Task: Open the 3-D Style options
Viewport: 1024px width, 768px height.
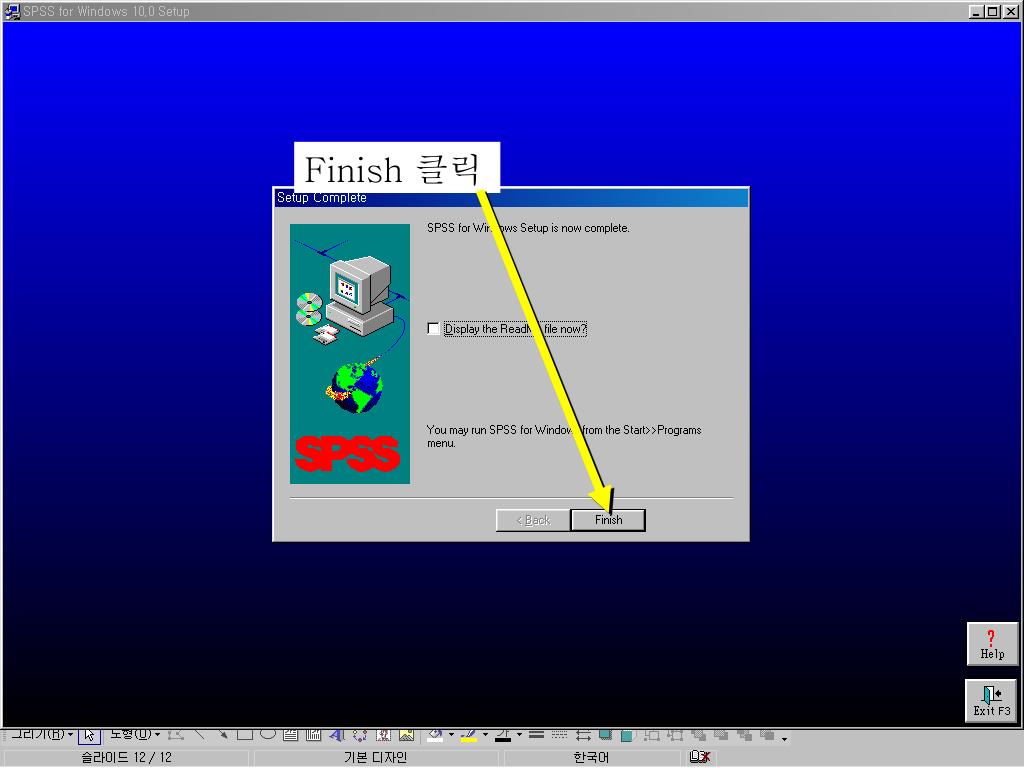Action: (x=627, y=735)
